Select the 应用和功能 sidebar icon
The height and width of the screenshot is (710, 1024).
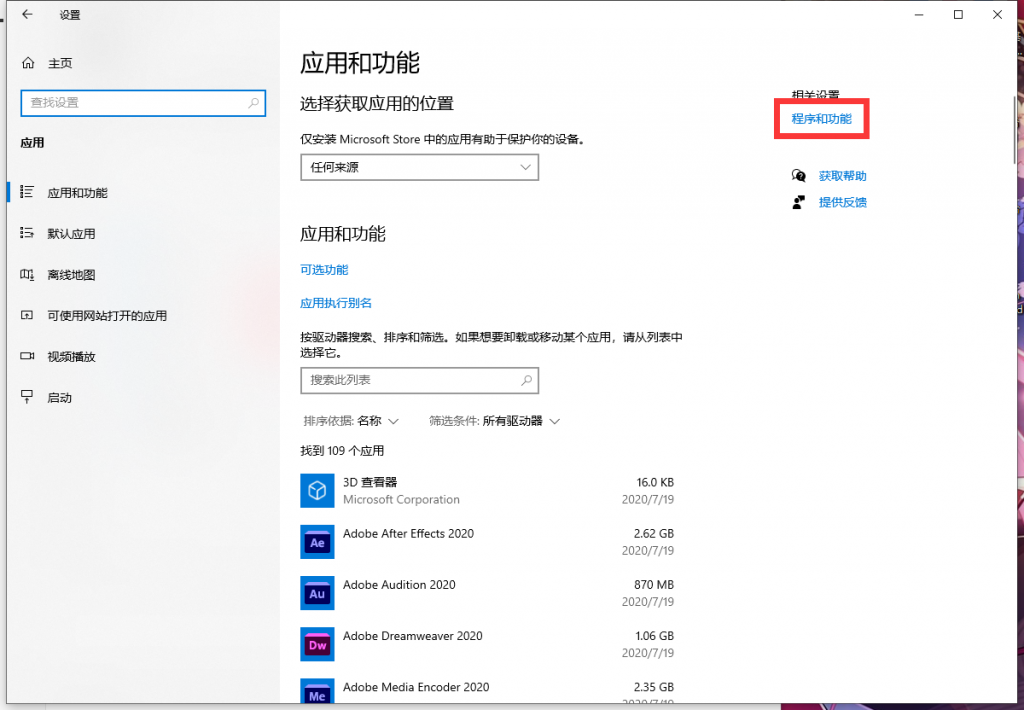click(x=27, y=192)
